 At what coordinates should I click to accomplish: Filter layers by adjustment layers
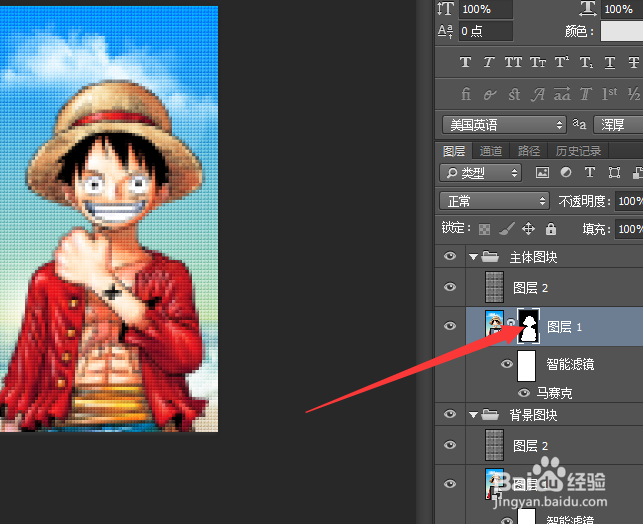point(566,172)
